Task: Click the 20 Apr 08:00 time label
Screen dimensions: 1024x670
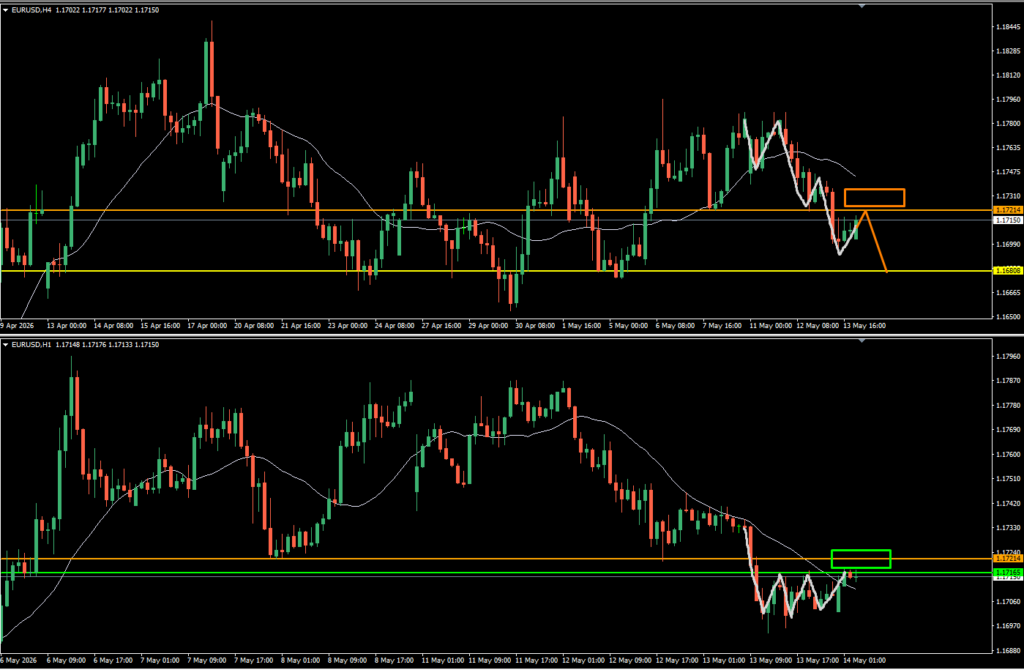Action: 254,325
